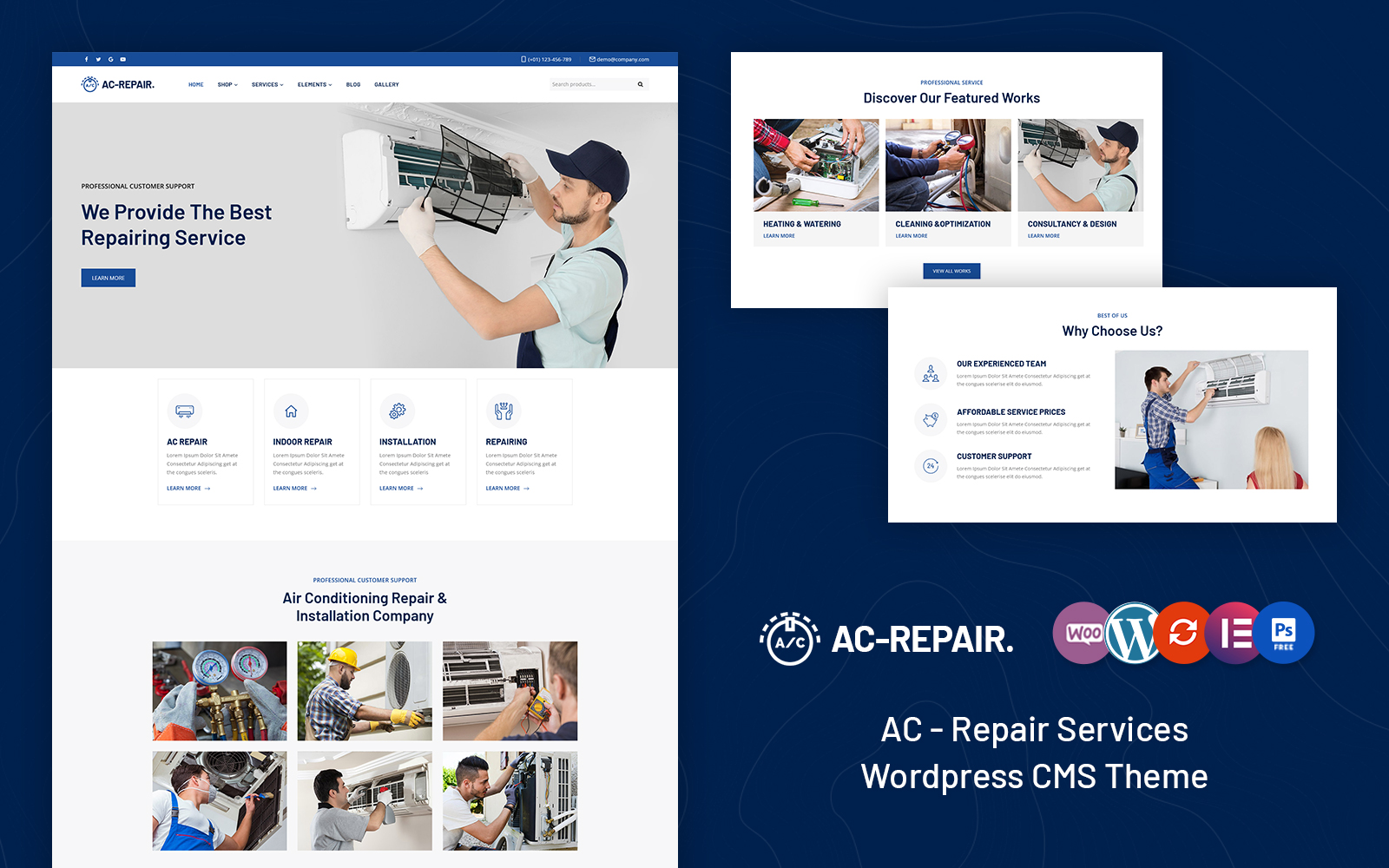Click the Installation gears icon
This screenshot has height=868, width=1389.
tap(398, 410)
